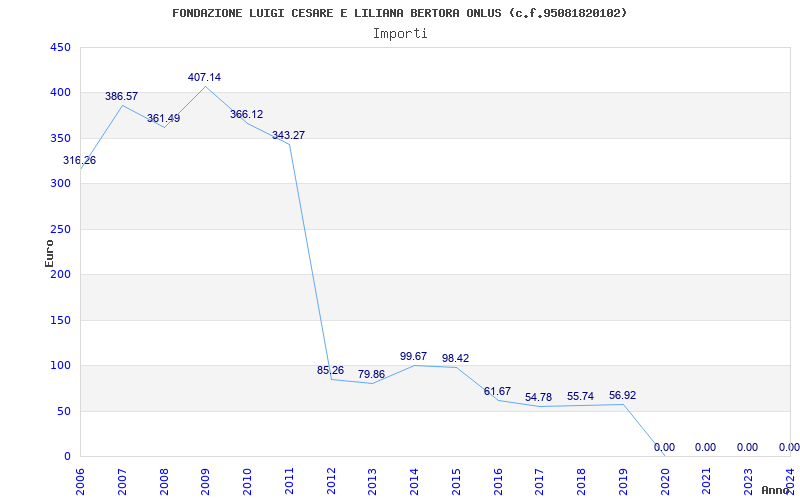Screen dimensions: 800x500
Task: Select the data label '366.12'
Action: [x=246, y=114]
